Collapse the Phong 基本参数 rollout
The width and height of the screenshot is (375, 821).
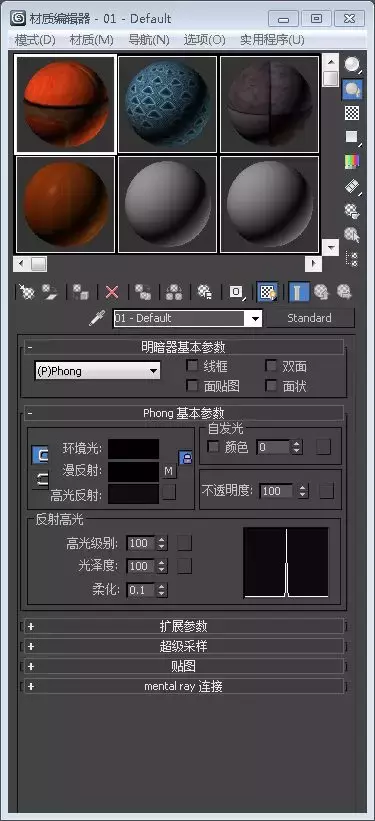(184, 413)
